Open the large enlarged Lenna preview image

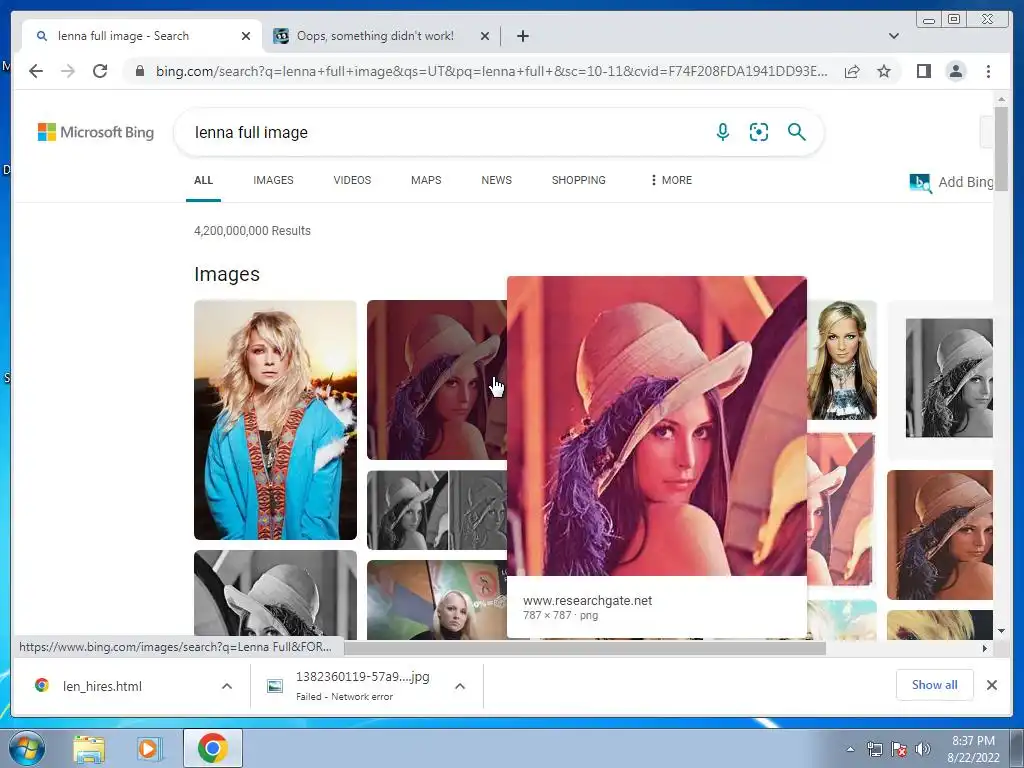coord(656,426)
